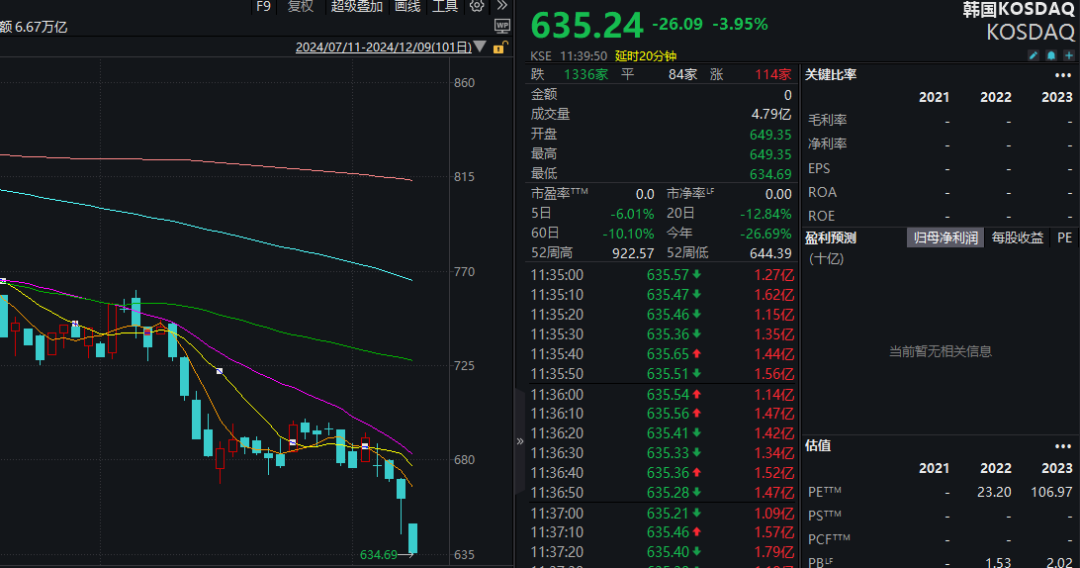This screenshot has width=1080, height=568.
Task: Add KOSDAQ to watchlist plus icon
Action: pos(1069,55)
